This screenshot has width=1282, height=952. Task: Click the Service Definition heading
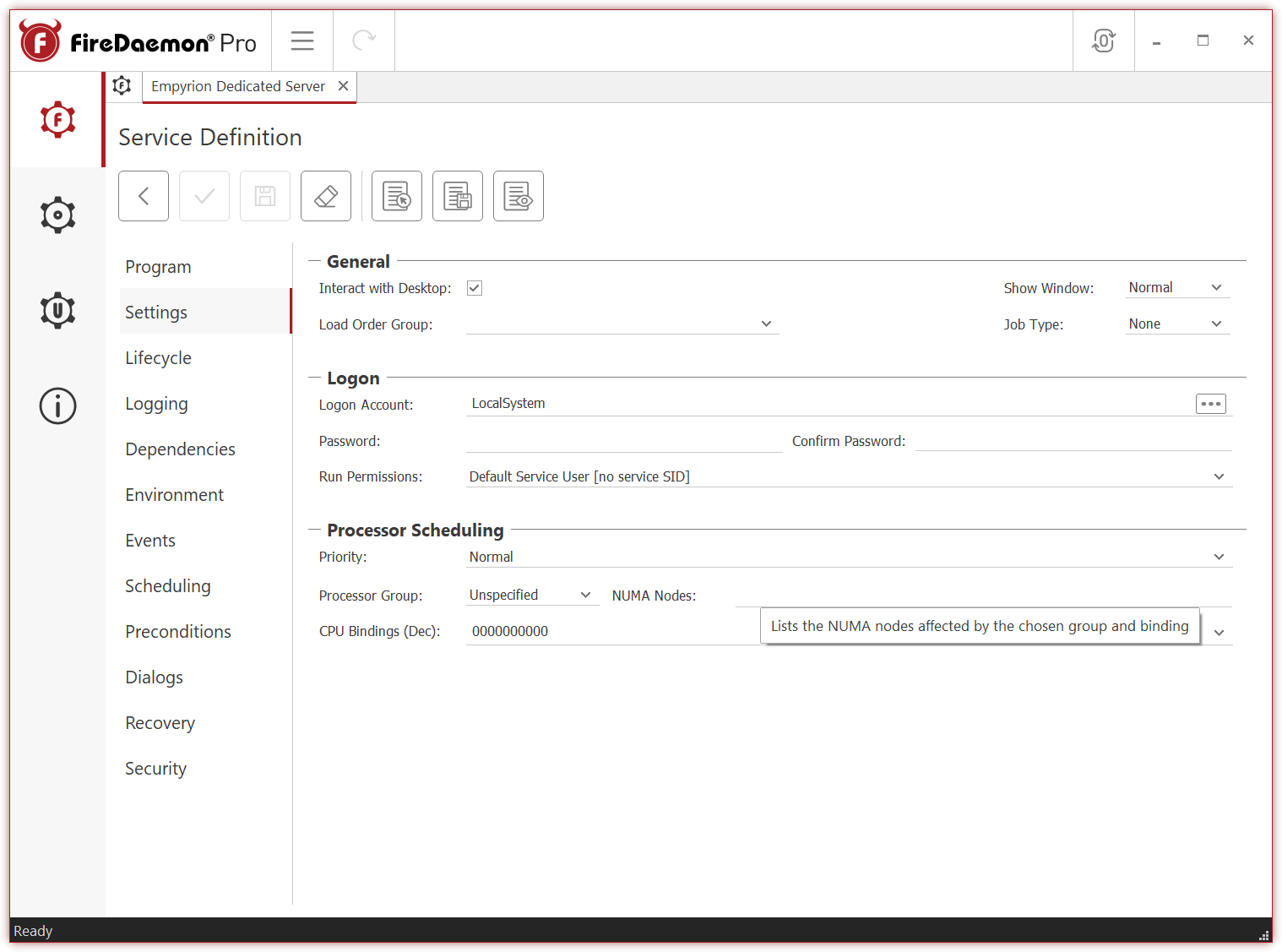(x=210, y=137)
